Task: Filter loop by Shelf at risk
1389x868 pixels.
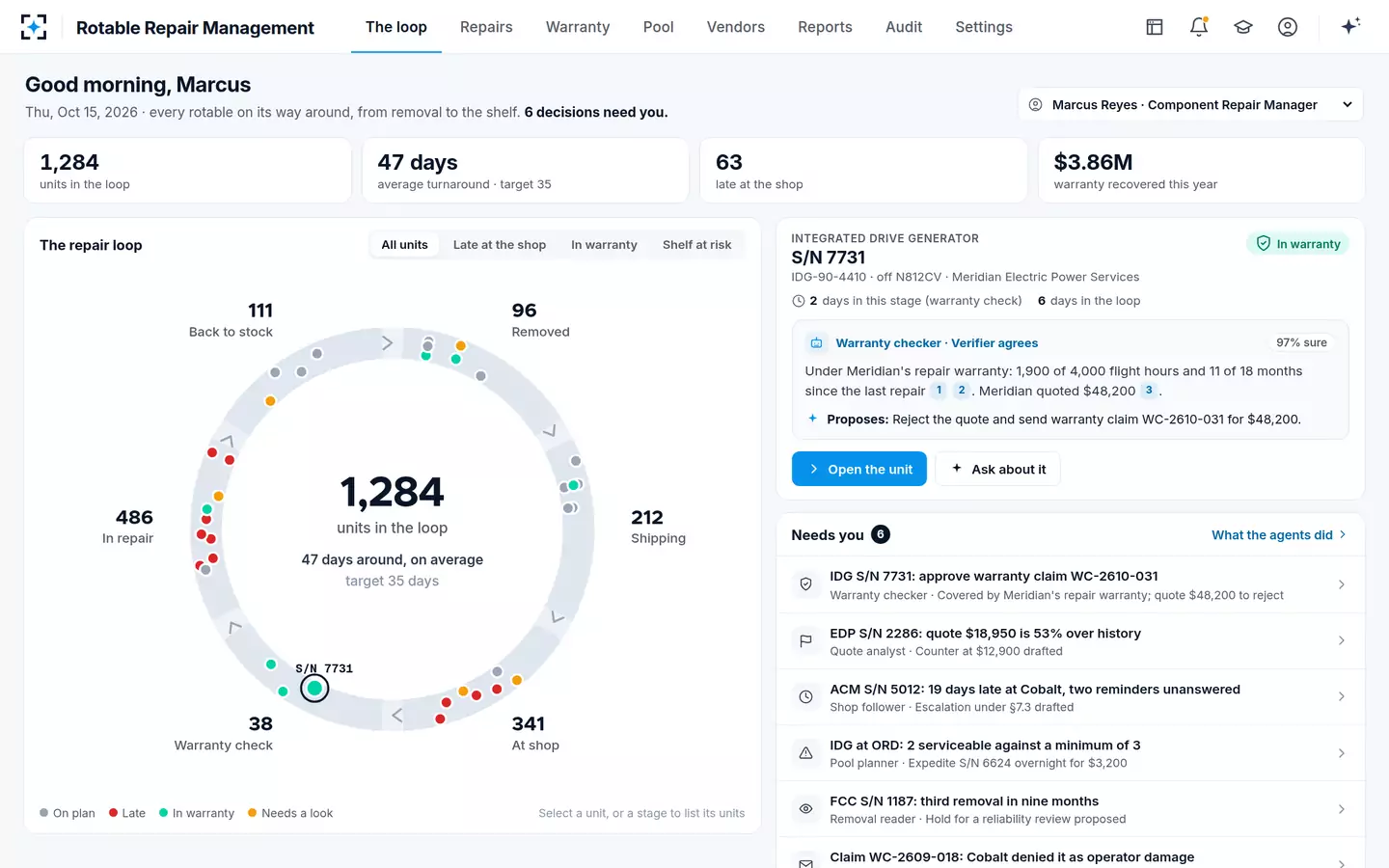Action: pyautogui.click(x=696, y=245)
